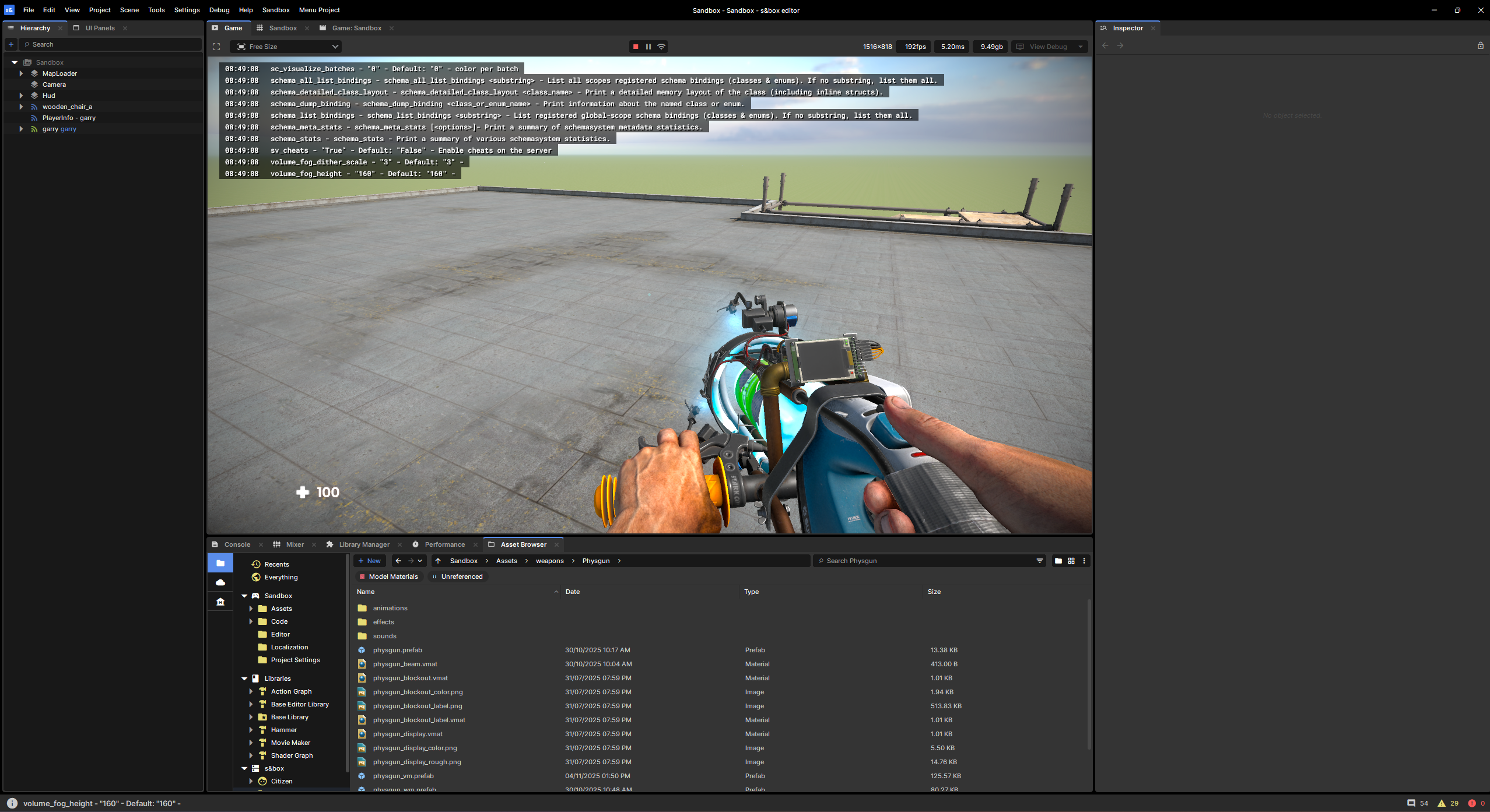
Task: Toggle the Model Materials filter
Action: 388,577
